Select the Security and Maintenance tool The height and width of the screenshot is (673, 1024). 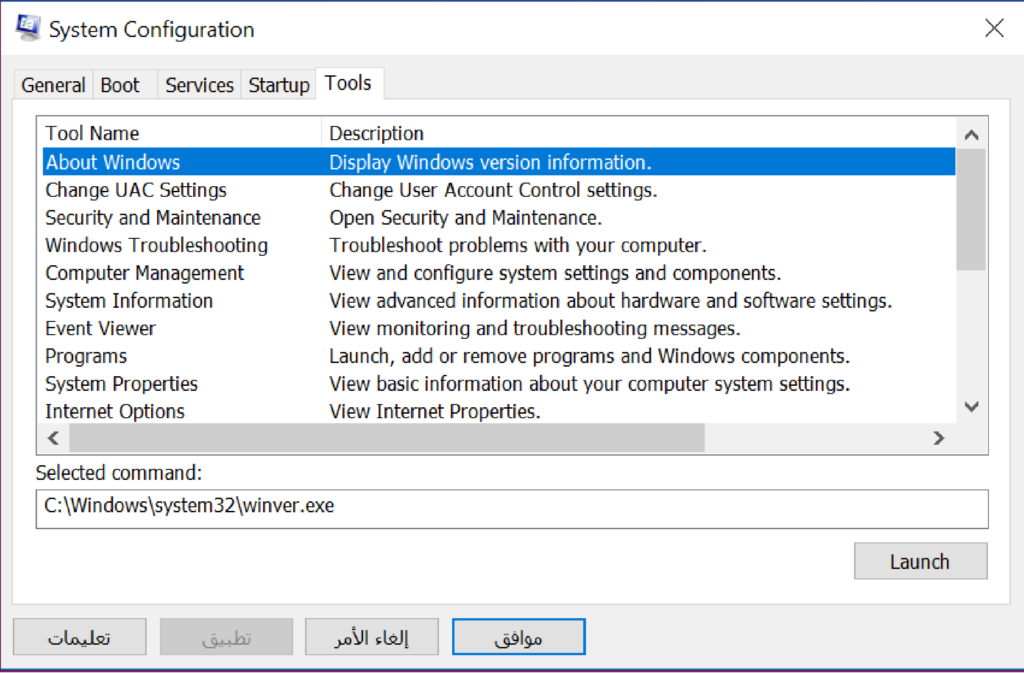(499, 217)
